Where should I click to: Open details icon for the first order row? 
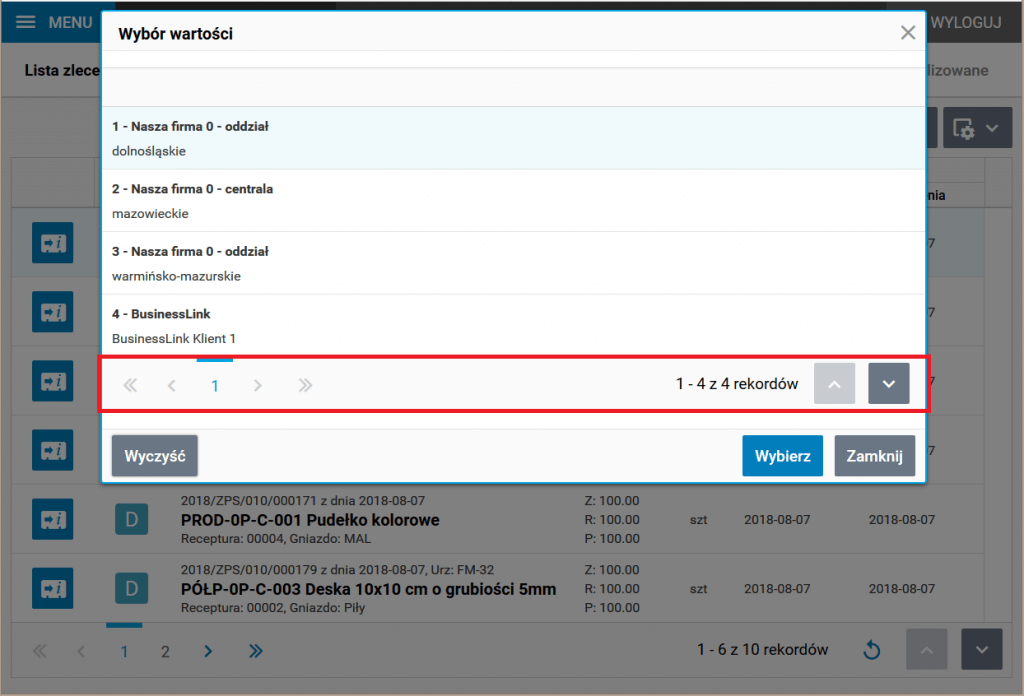click(53, 243)
